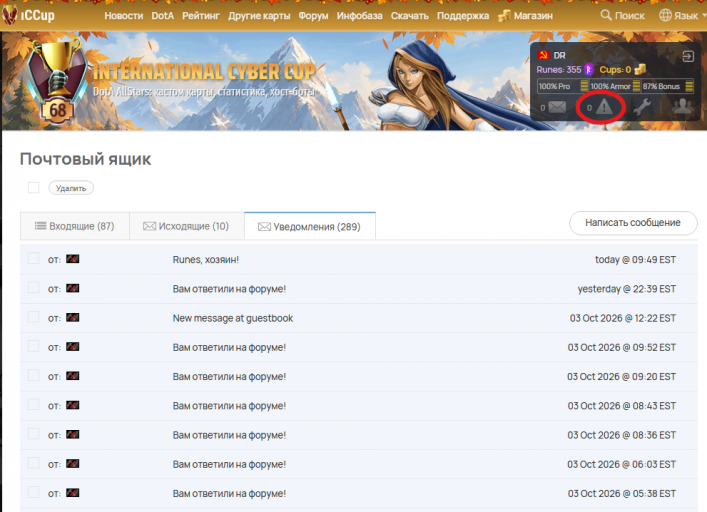Open 'Вам ответили на форуме!' from yesterday 22:39

pos(229,289)
